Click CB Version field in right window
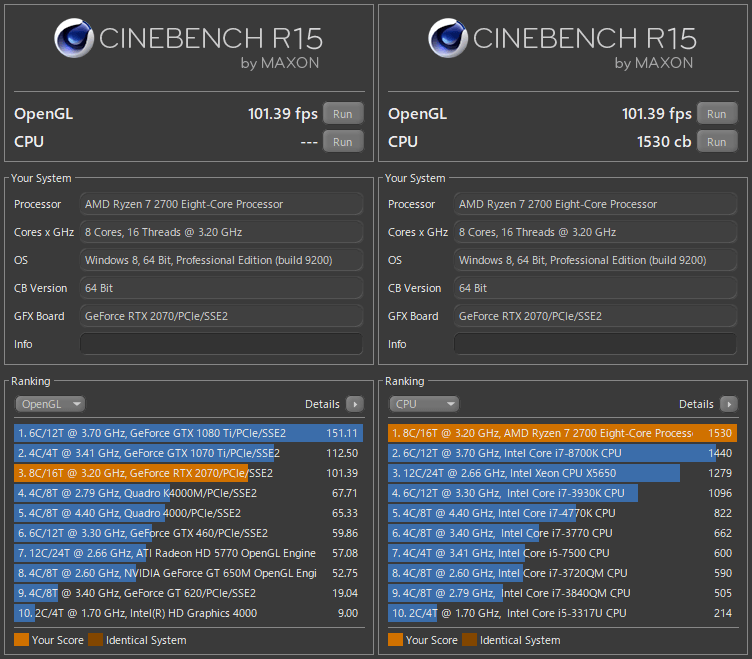752x659 pixels. point(595,288)
